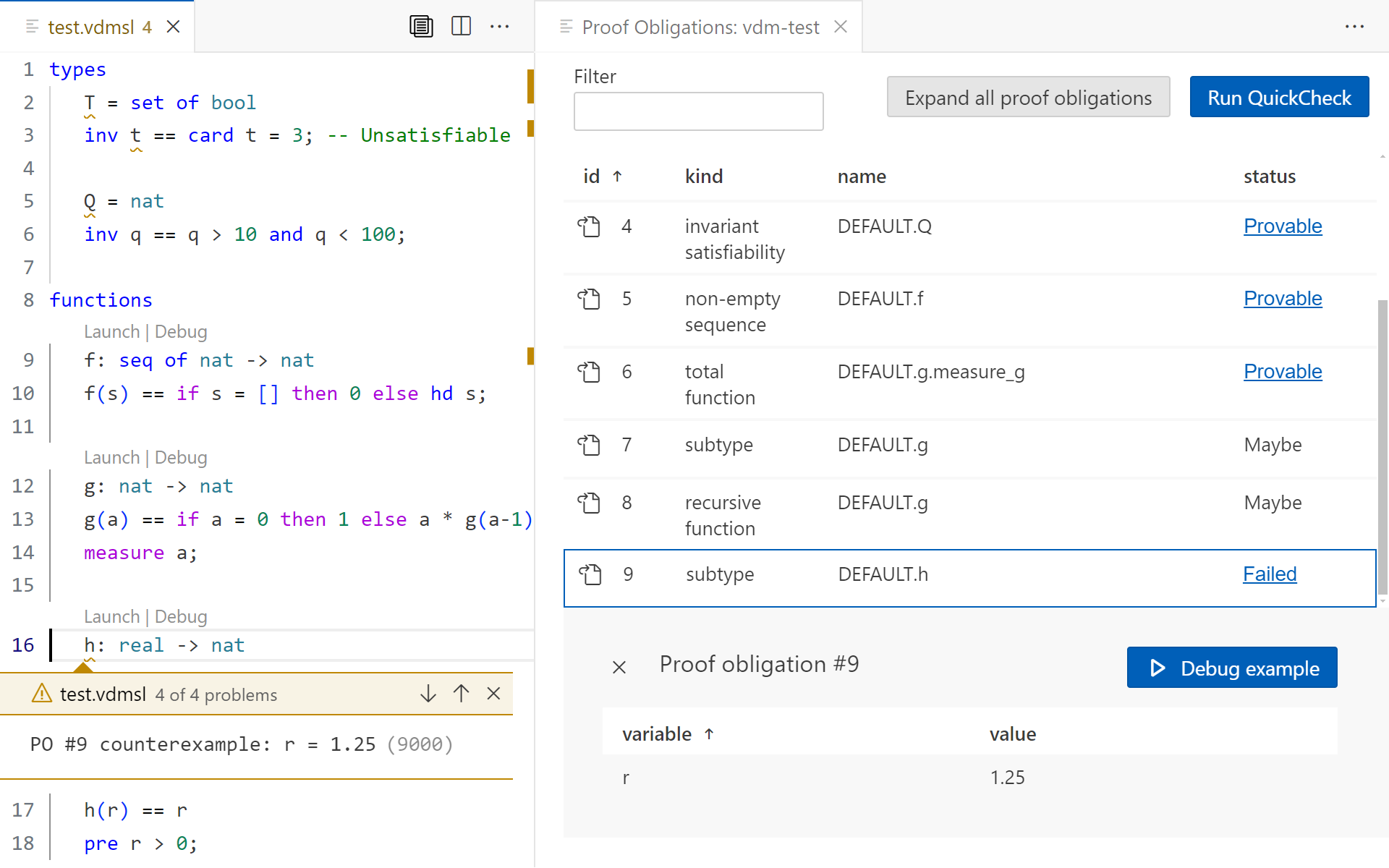Click into the Filter text field

pyautogui.click(x=698, y=111)
